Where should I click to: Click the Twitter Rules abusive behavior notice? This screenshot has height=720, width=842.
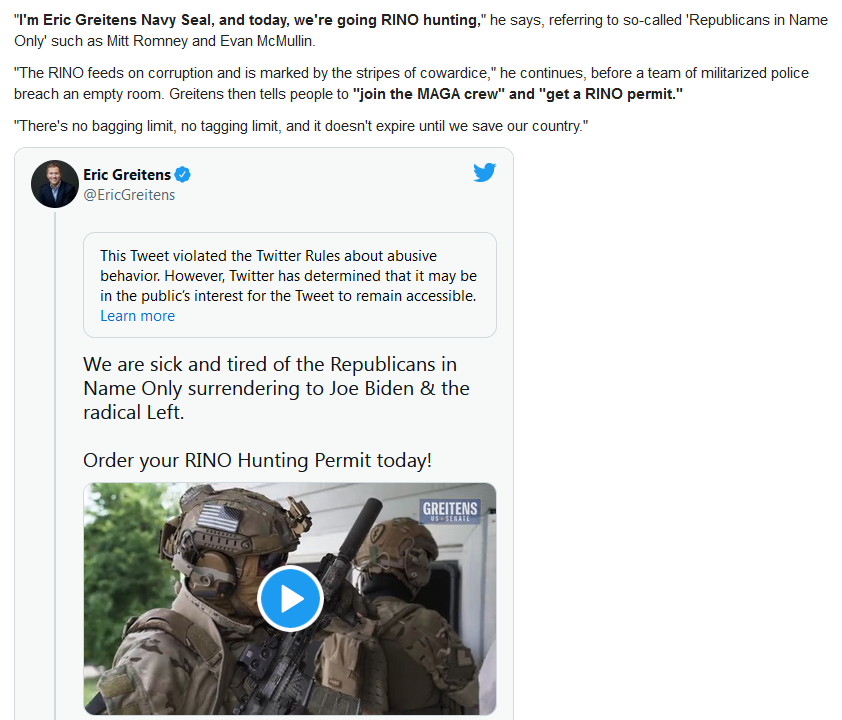click(290, 285)
